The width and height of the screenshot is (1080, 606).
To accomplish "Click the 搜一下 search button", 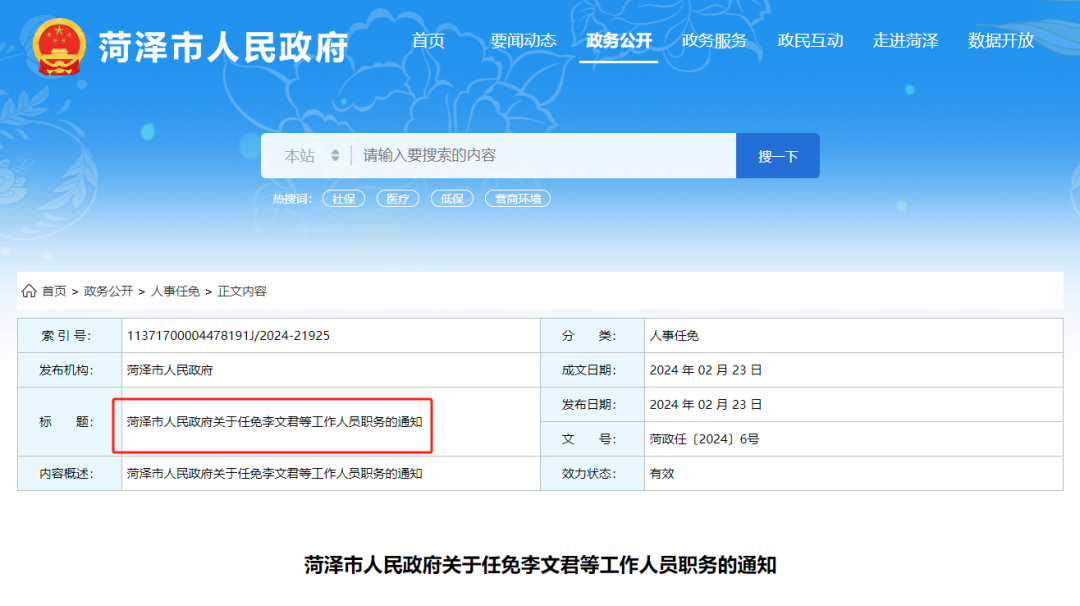I will [x=777, y=155].
